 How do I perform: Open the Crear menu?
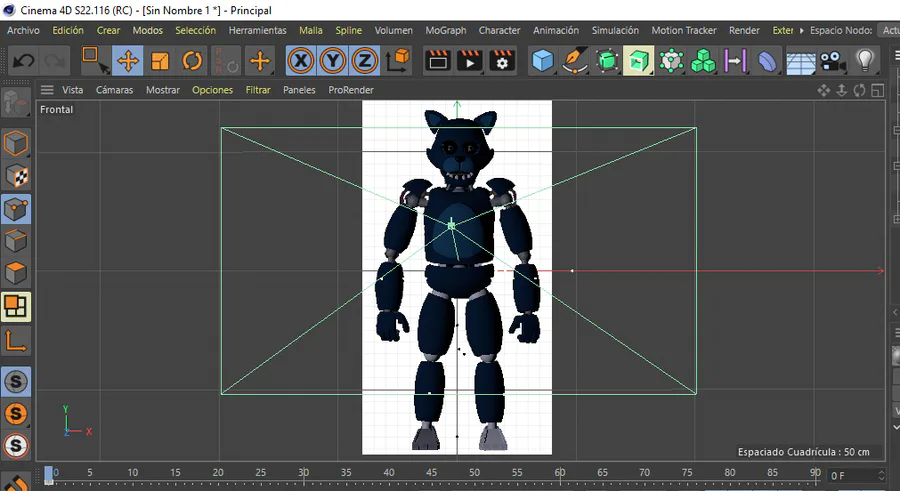[x=108, y=30]
